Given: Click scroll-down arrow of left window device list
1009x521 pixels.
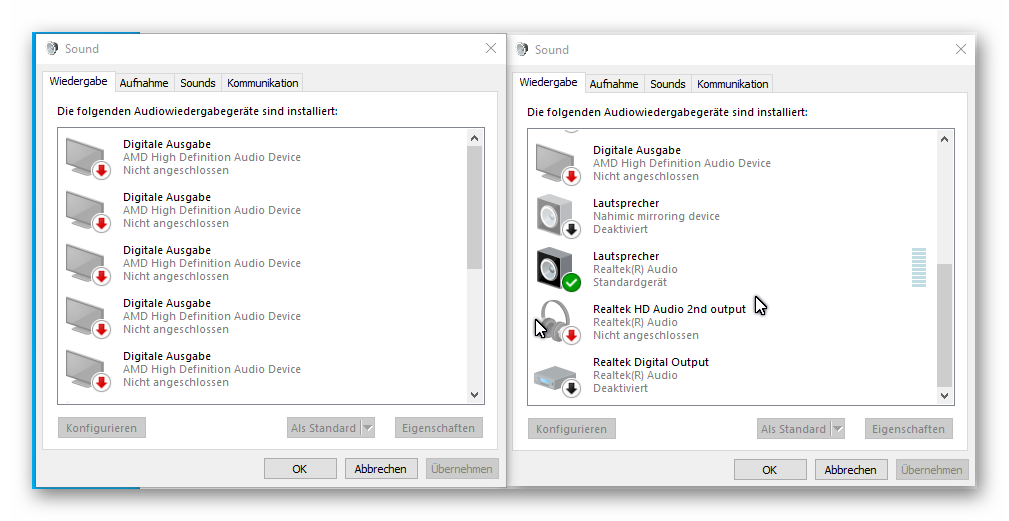Looking at the screenshot, I should coord(474,395).
